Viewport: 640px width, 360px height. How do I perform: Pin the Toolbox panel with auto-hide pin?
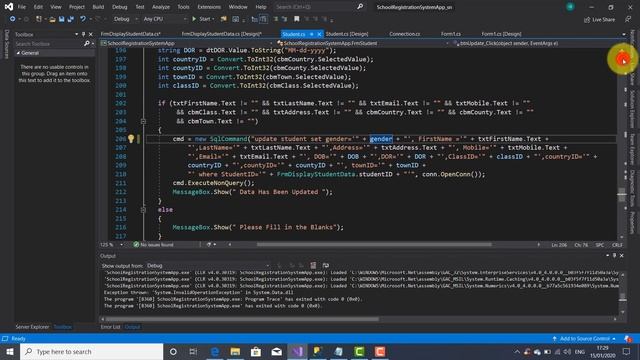tap(84, 34)
